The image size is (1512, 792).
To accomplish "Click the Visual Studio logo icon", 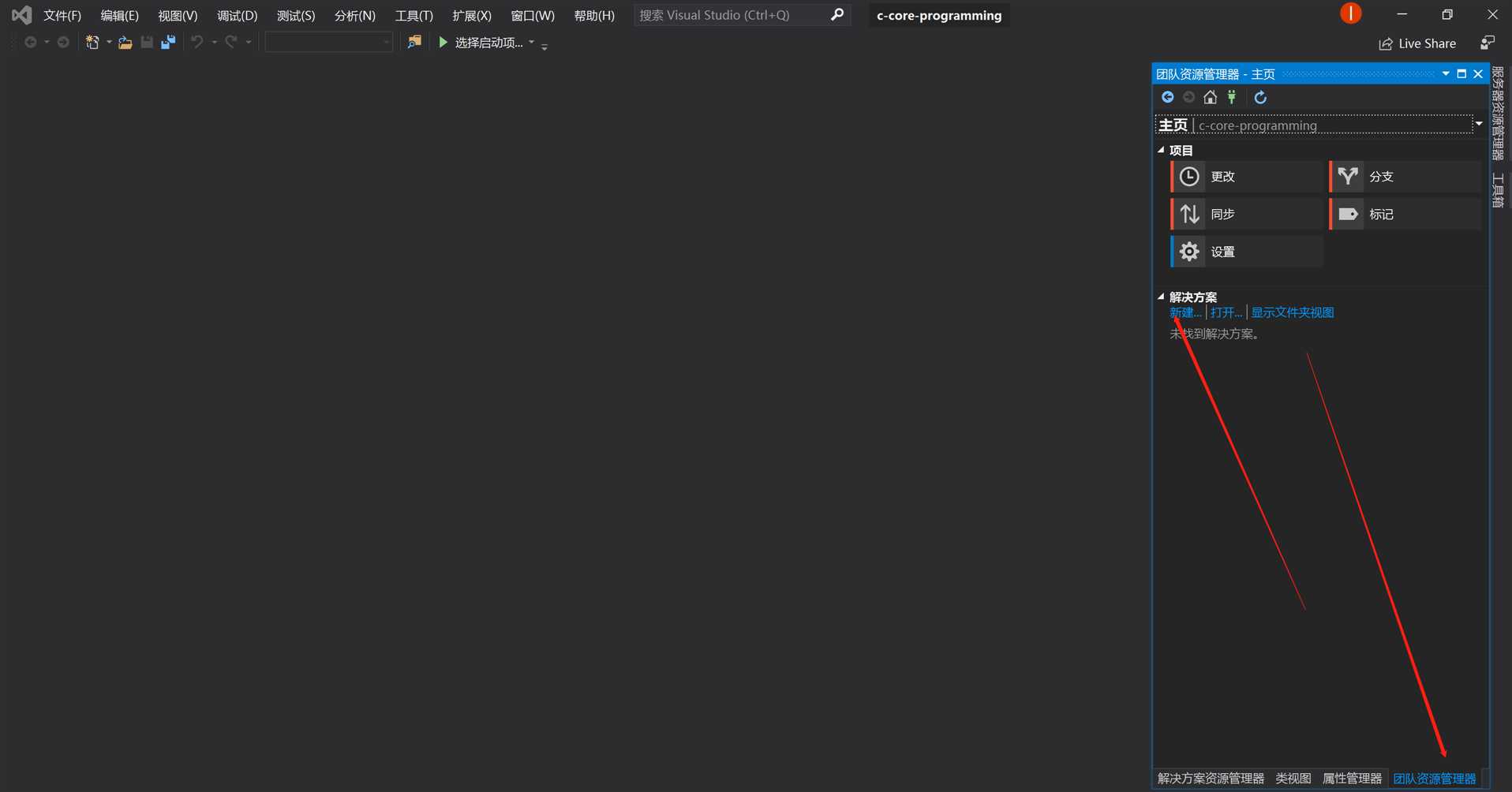I will [21, 14].
